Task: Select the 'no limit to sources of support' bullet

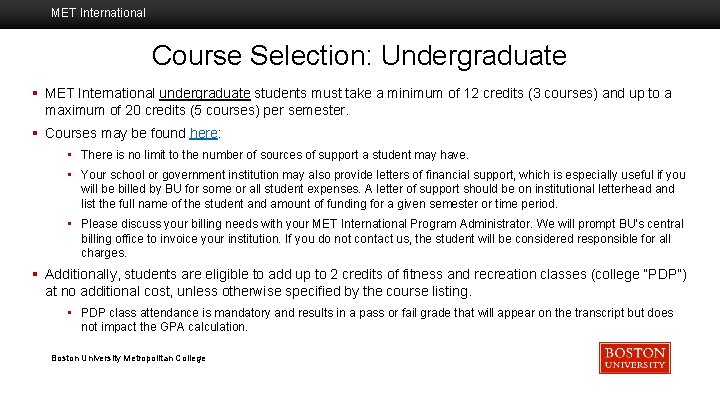Action: click(x=274, y=155)
